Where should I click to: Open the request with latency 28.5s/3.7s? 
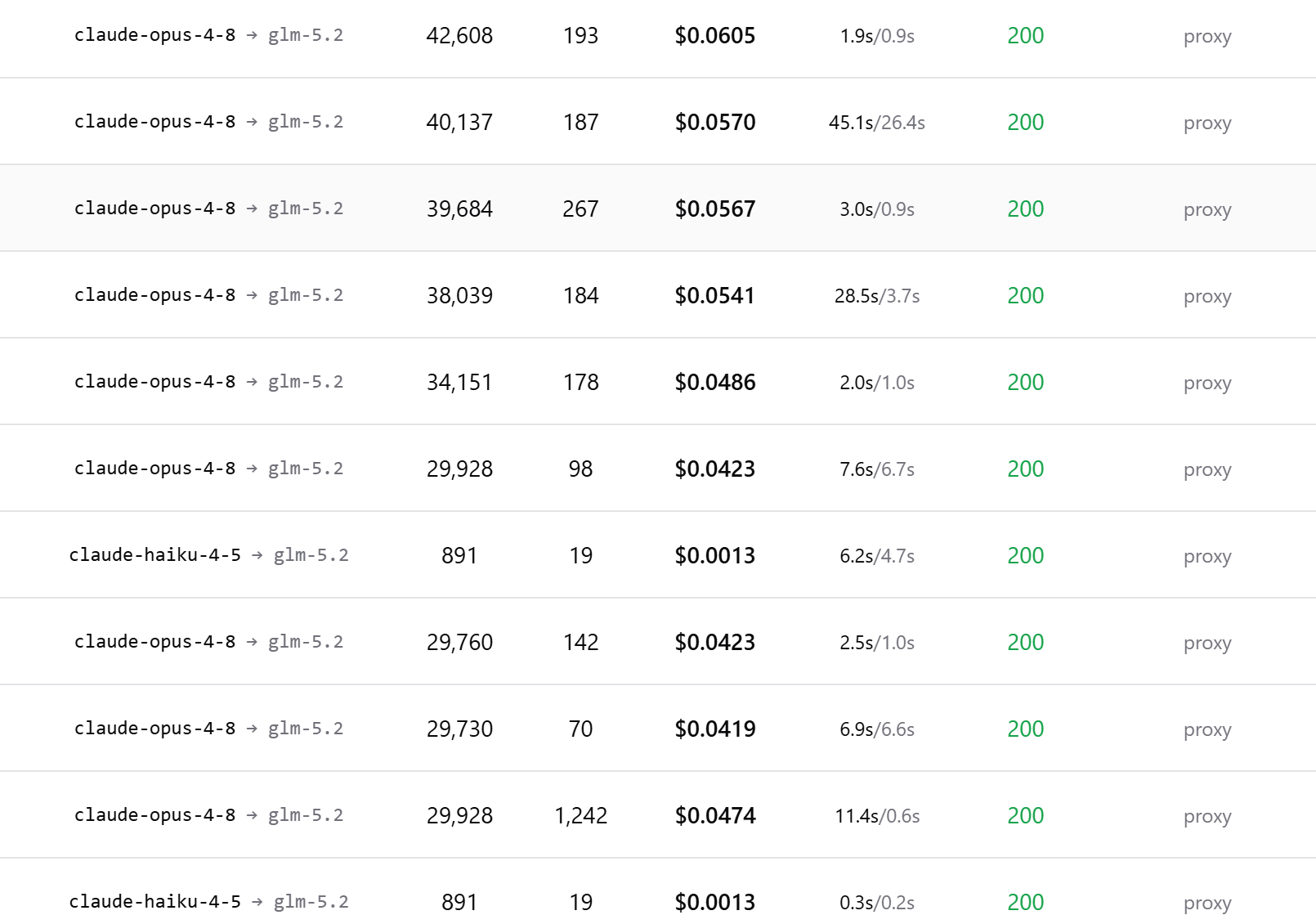tap(658, 295)
